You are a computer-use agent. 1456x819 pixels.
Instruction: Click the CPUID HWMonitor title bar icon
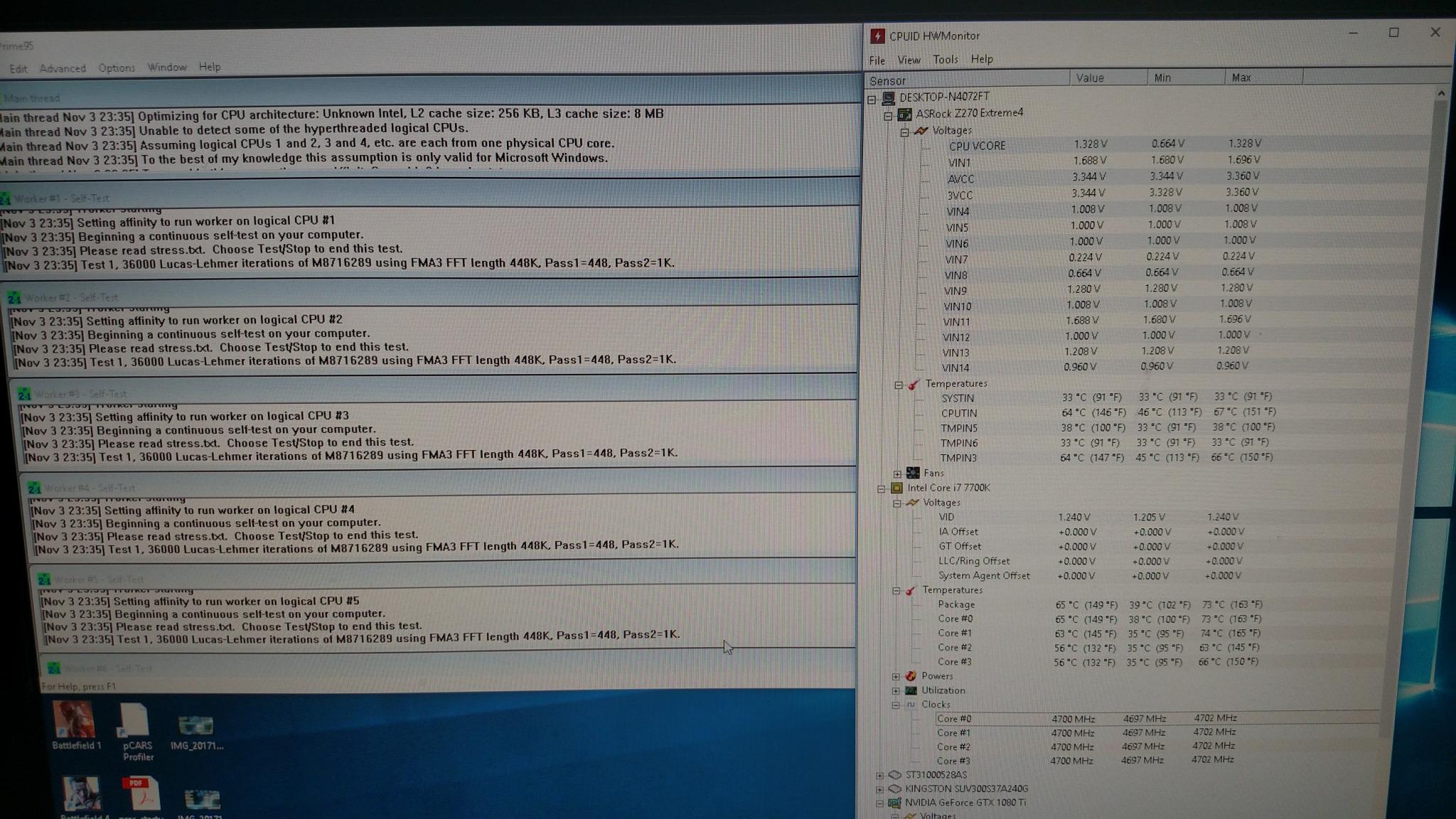(x=878, y=36)
